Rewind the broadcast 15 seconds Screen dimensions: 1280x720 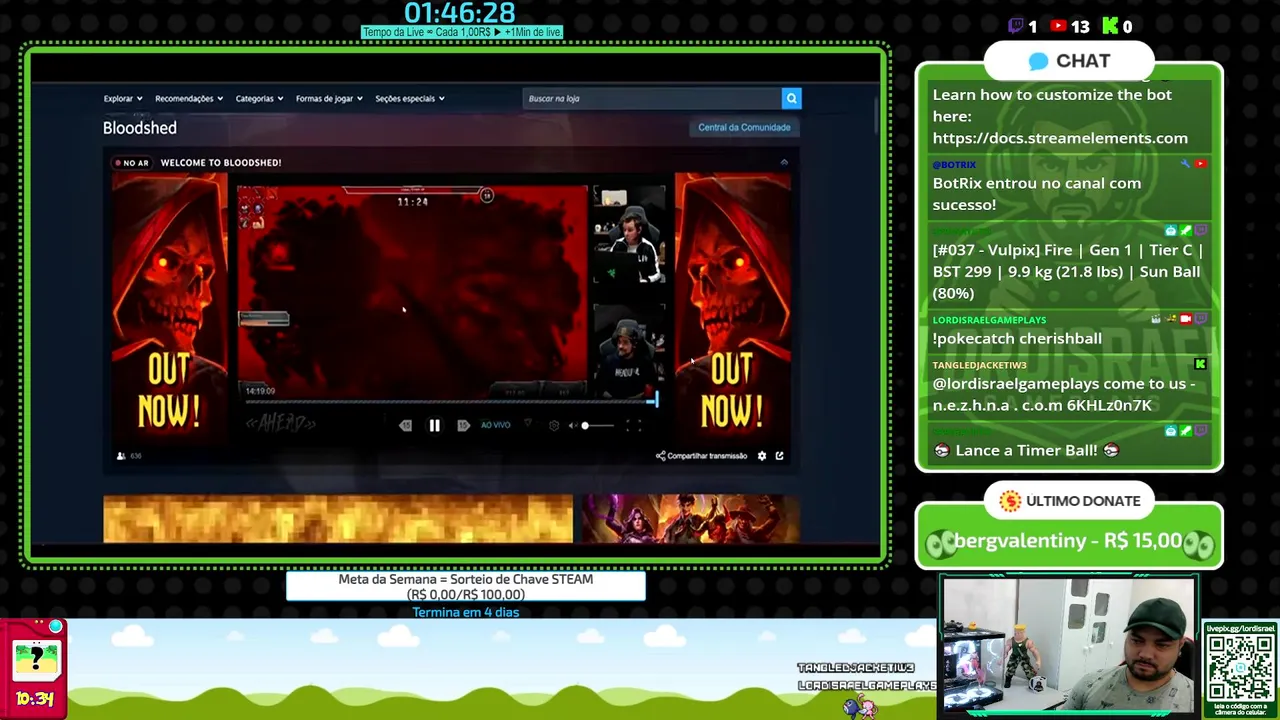tap(405, 426)
